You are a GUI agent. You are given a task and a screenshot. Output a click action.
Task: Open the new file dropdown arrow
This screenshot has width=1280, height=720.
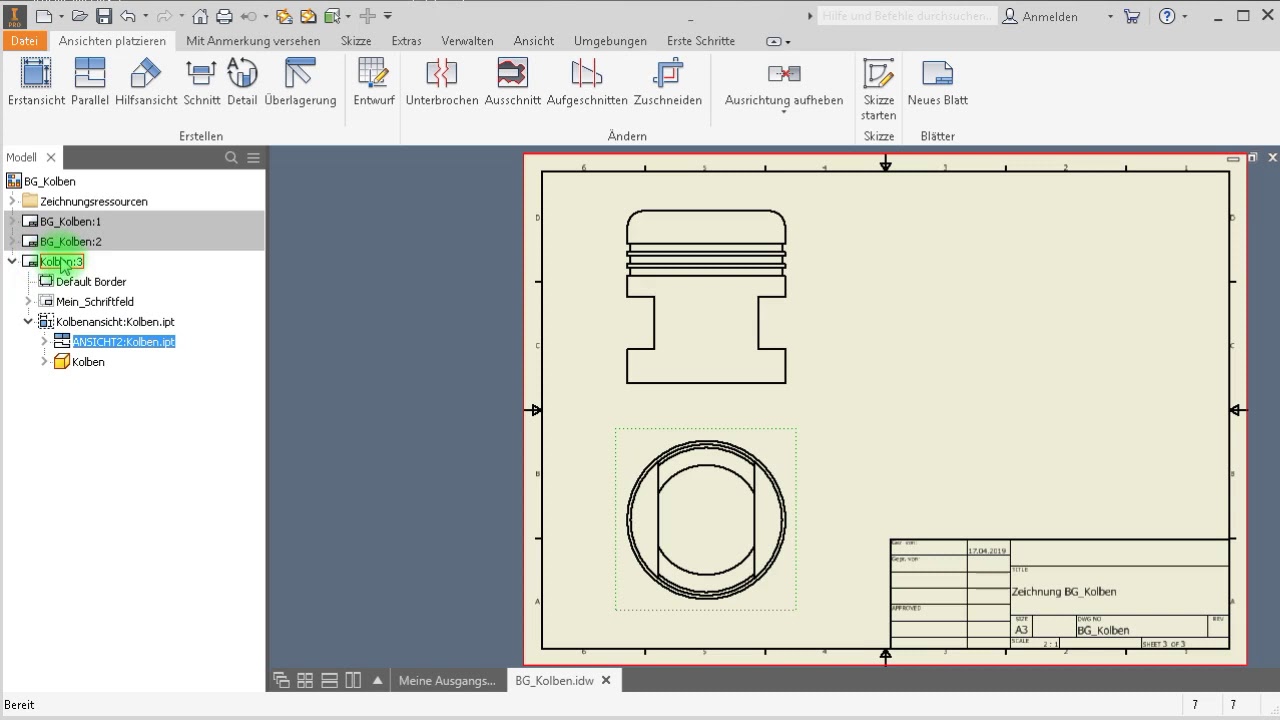click(61, 16)
